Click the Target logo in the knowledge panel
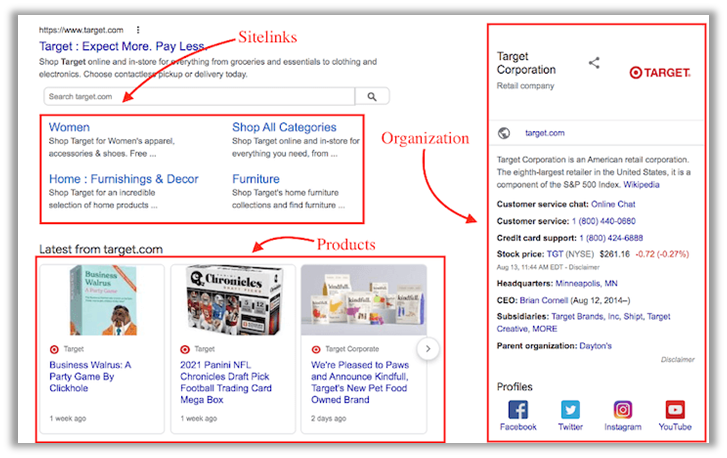This screenshot has width=727, height=458. [x=660, y=73]
